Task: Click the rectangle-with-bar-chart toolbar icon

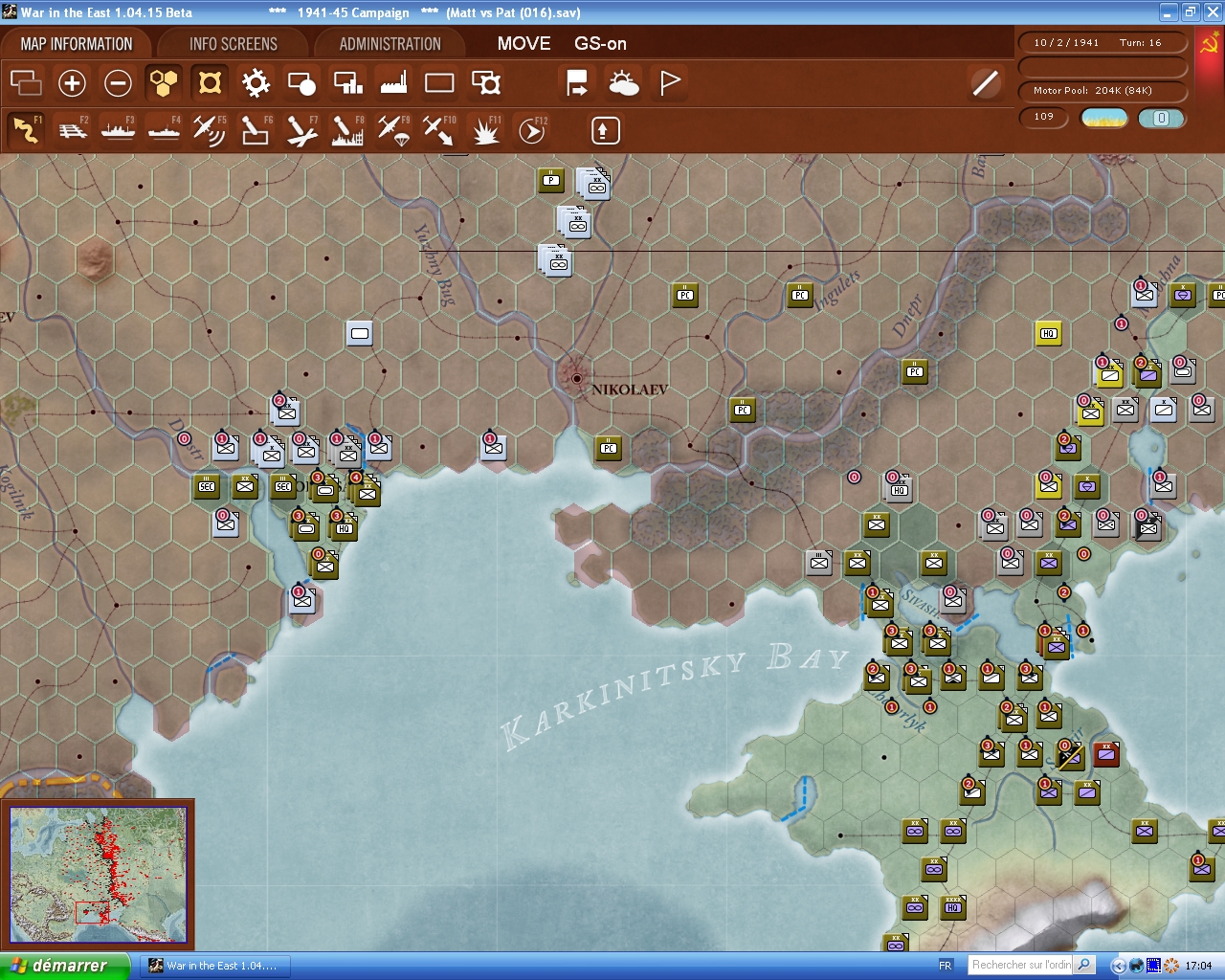Action: (x=347, y=83)
